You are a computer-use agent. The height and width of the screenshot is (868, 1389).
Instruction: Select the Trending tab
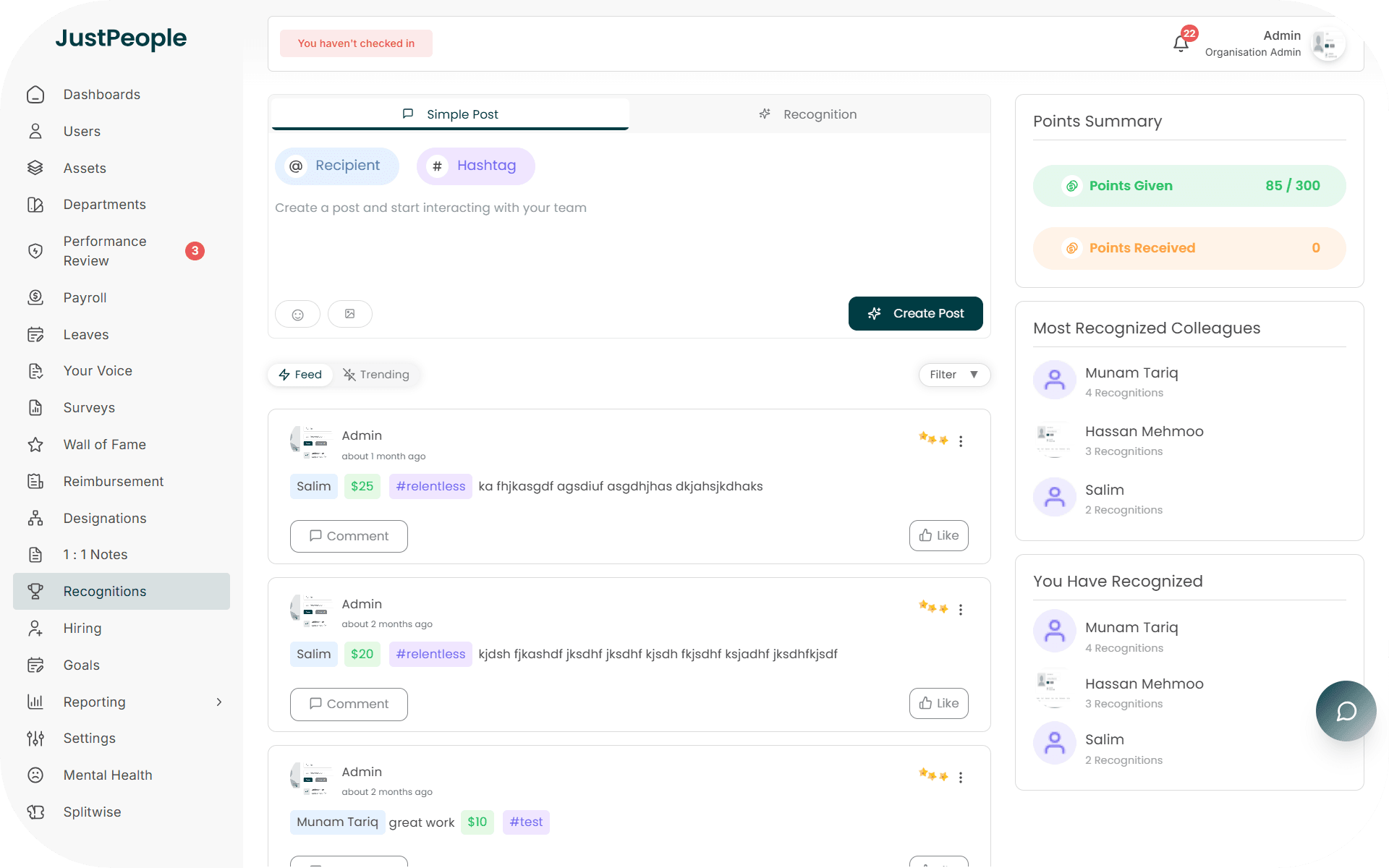[376, 375]
